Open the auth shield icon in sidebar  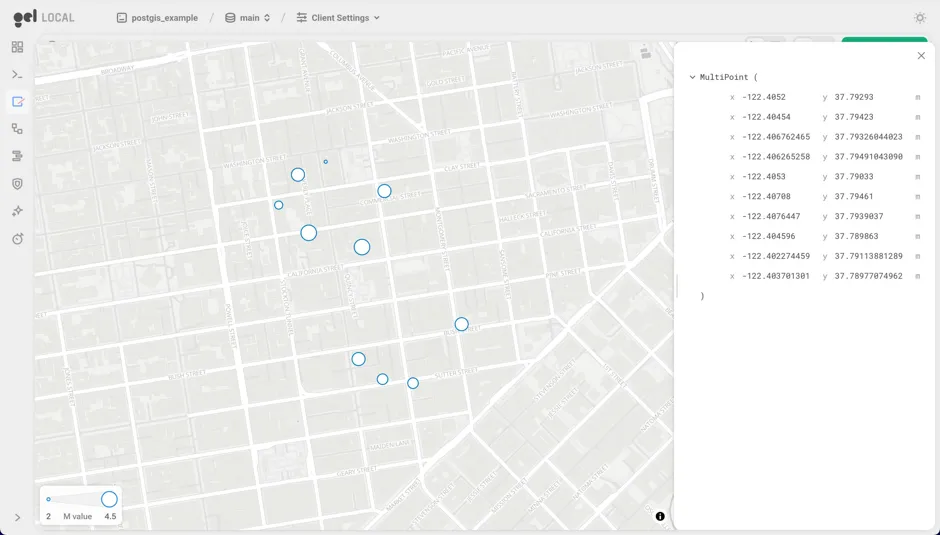[x=17, y=184]
